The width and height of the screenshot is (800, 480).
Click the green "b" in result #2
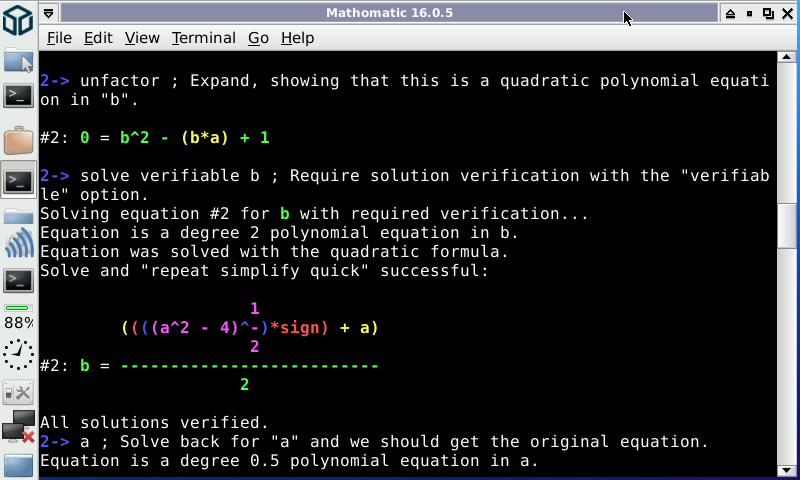coord(85,366)
